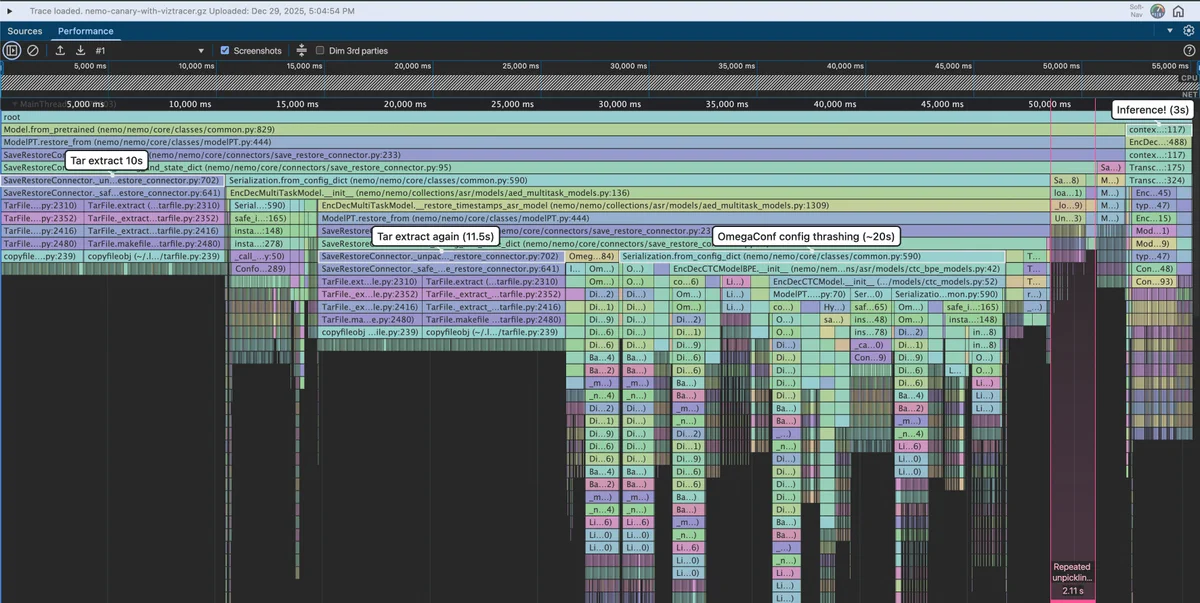Select the _call_...y:50) flame entry
1200x603 pixels.
(261, 256)
